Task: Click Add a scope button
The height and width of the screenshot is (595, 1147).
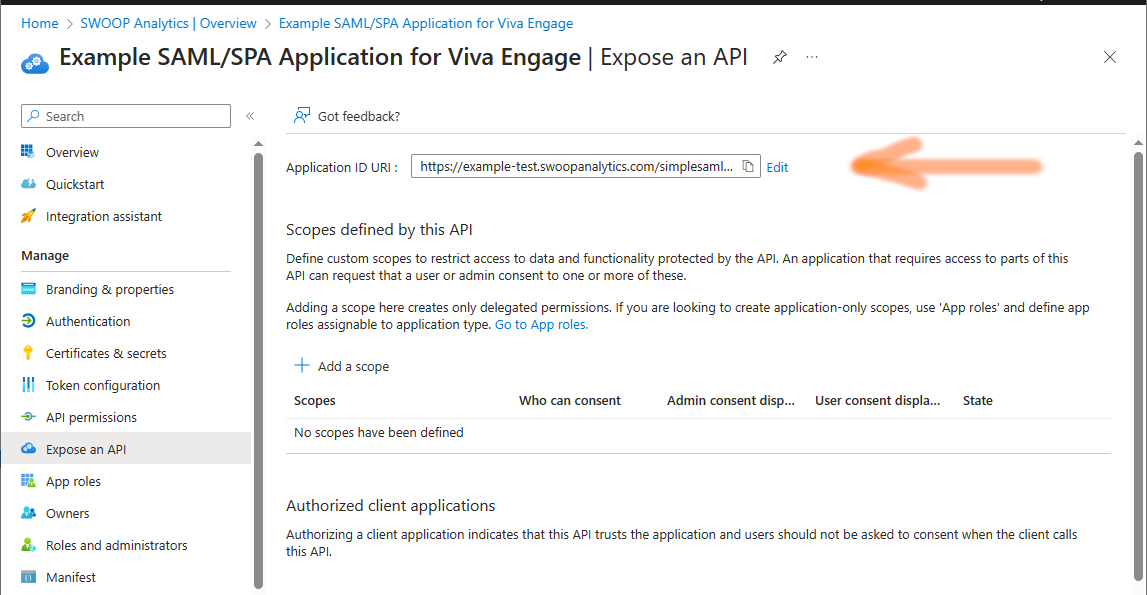Action: 342,366
